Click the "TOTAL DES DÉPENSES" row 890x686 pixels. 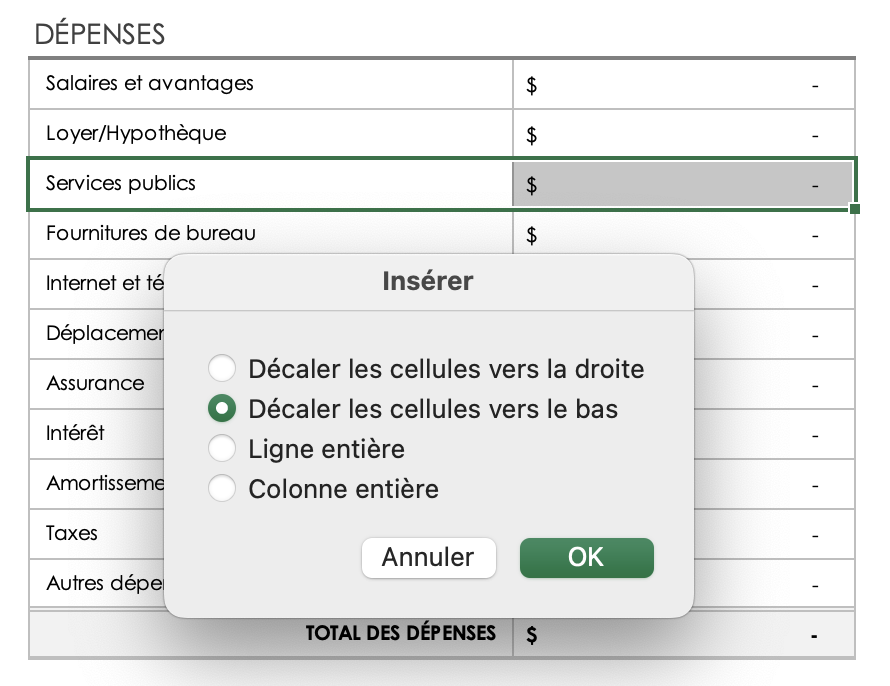(400, 633)
